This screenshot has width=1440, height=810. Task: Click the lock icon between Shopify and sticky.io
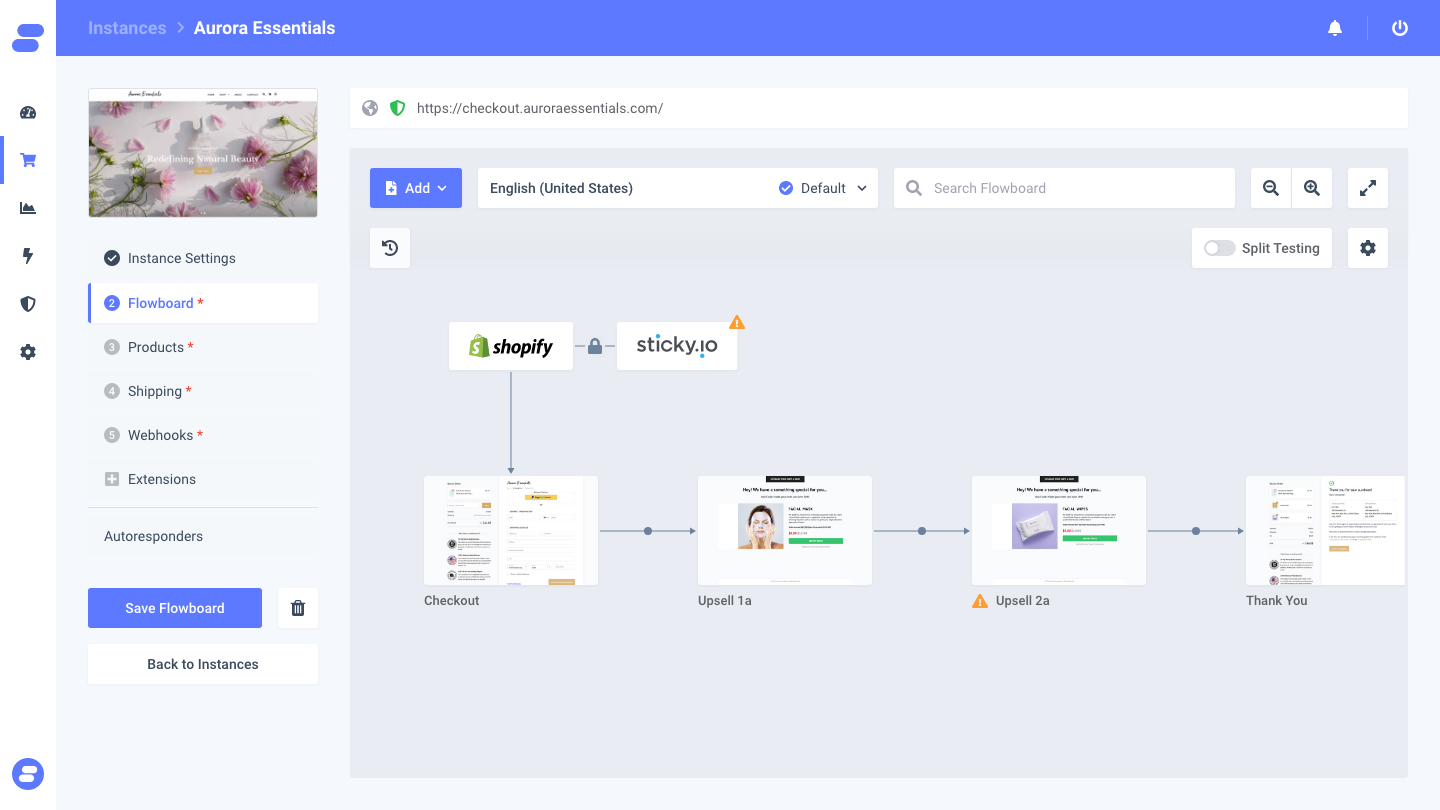(x=595, y=346)
